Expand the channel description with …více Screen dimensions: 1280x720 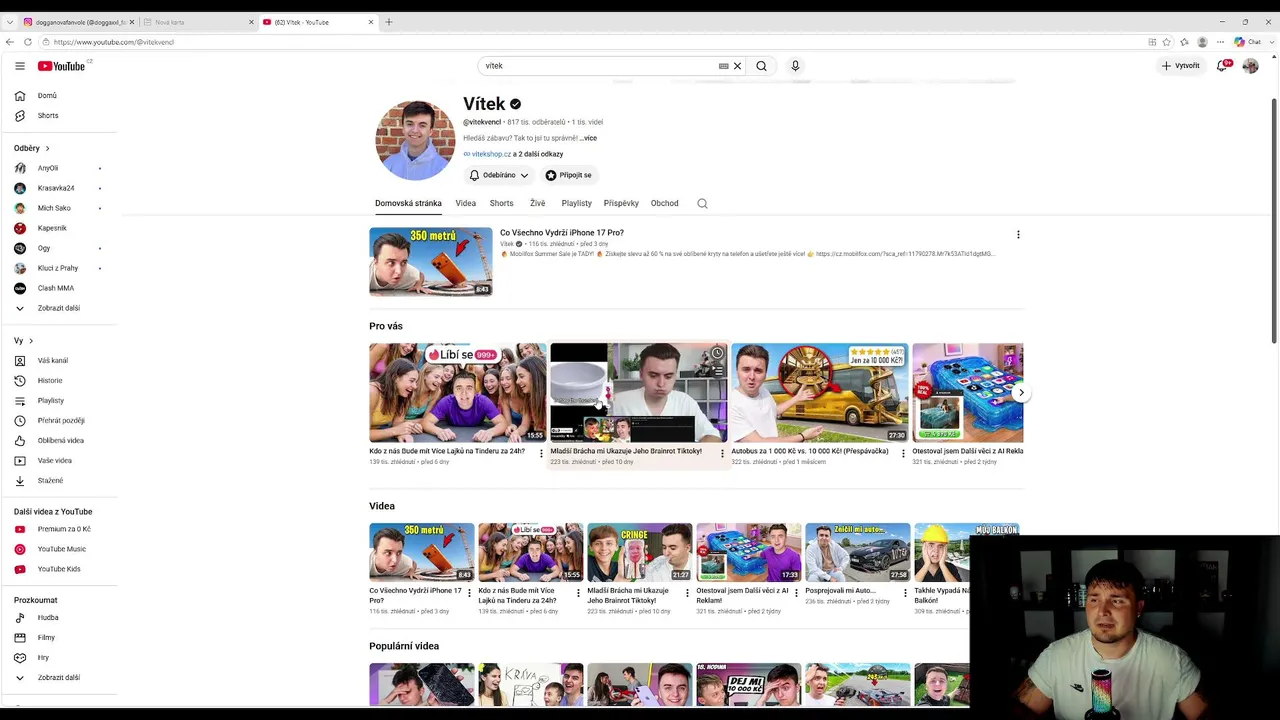(588, 138)
